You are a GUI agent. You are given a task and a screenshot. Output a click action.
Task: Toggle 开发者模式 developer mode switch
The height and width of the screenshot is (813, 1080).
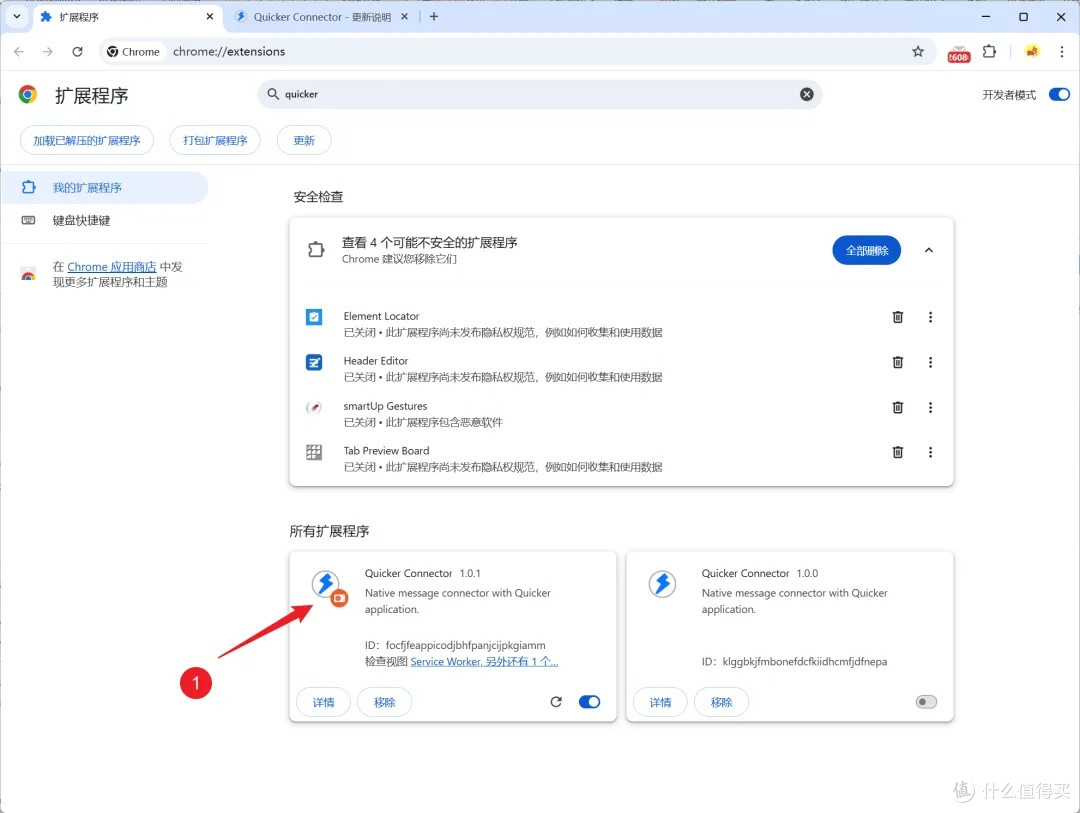point(1059,94)
